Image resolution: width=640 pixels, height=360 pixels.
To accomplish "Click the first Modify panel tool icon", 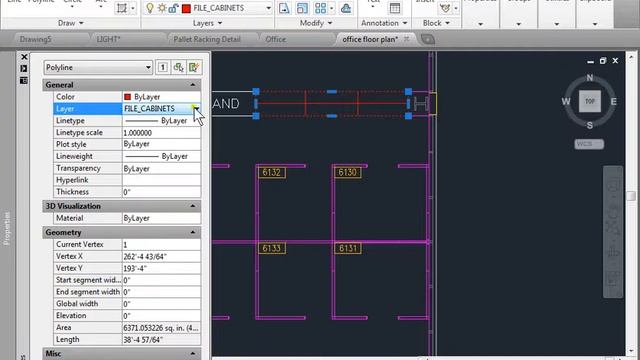I will [284, 8].
